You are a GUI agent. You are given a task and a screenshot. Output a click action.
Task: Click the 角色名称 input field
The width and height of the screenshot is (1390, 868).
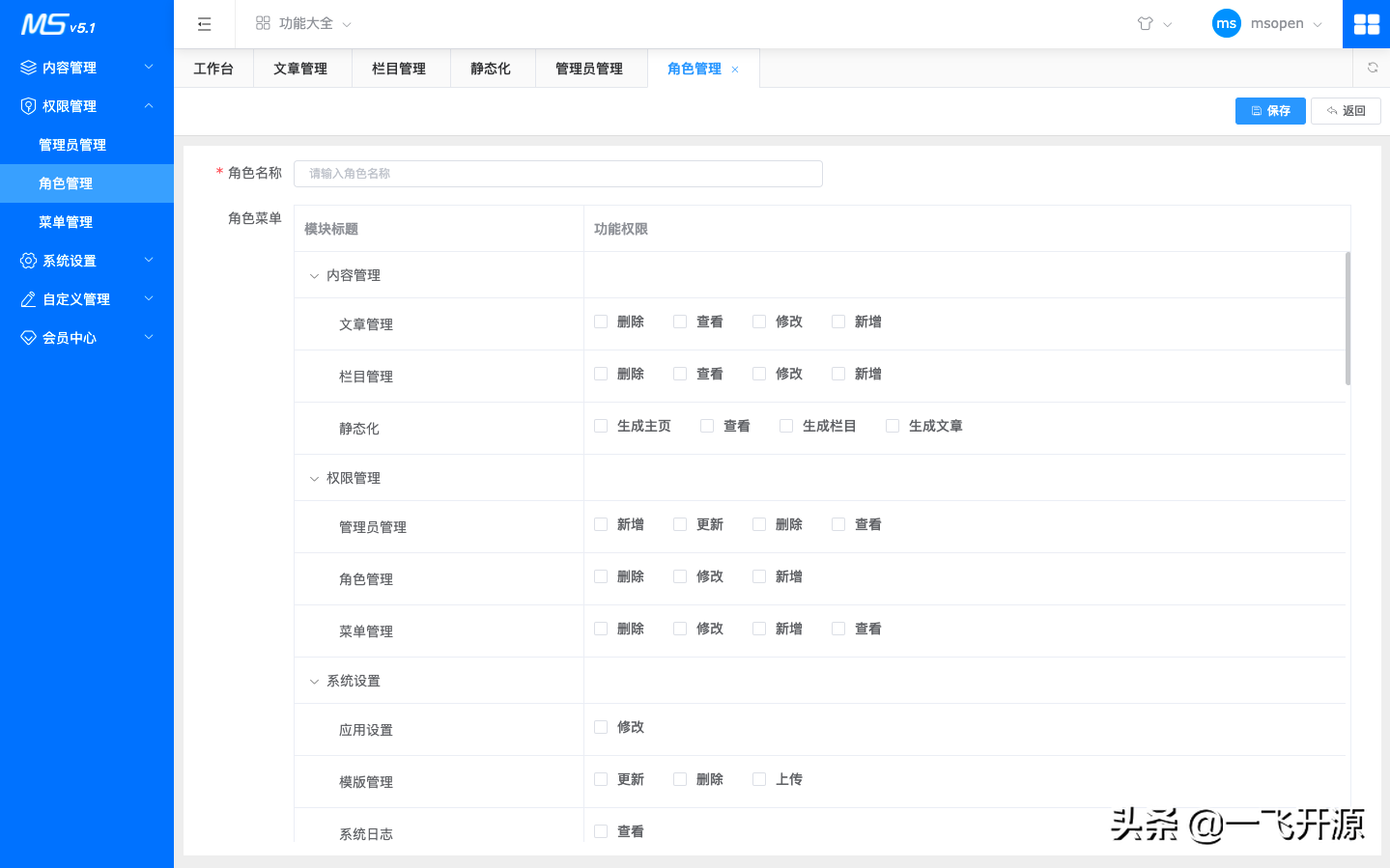(558, 173)
